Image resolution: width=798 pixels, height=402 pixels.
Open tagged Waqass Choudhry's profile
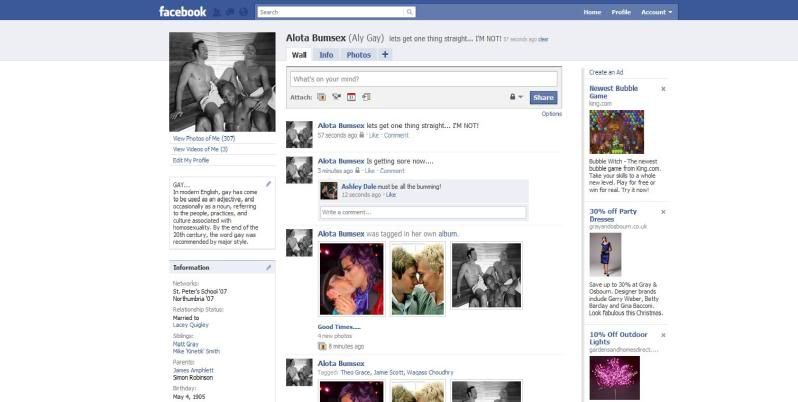coord(430,372)
